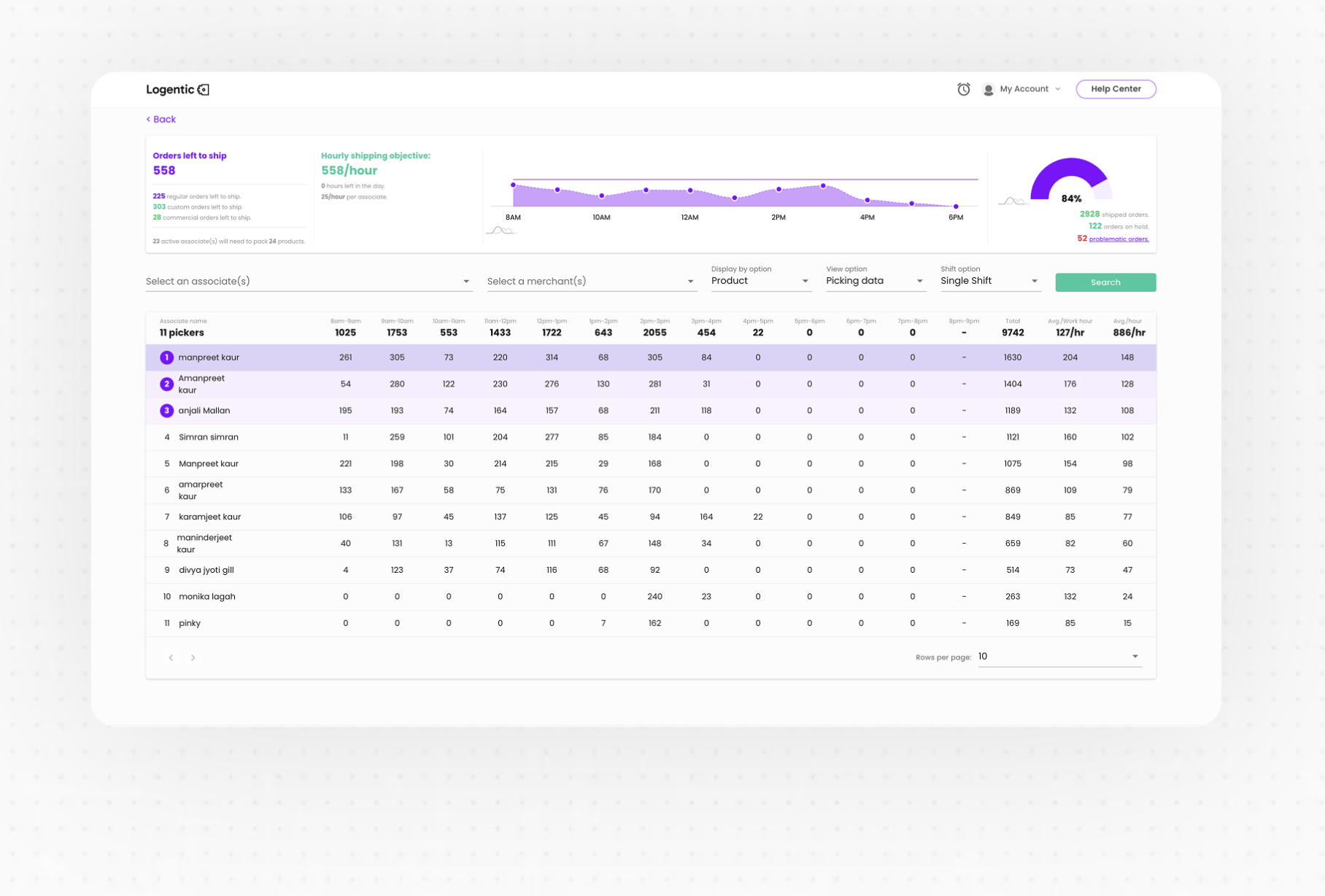The width and height of the screenshot is (1325, 896).
Task: Click the Back link
Action: point(161,120)
